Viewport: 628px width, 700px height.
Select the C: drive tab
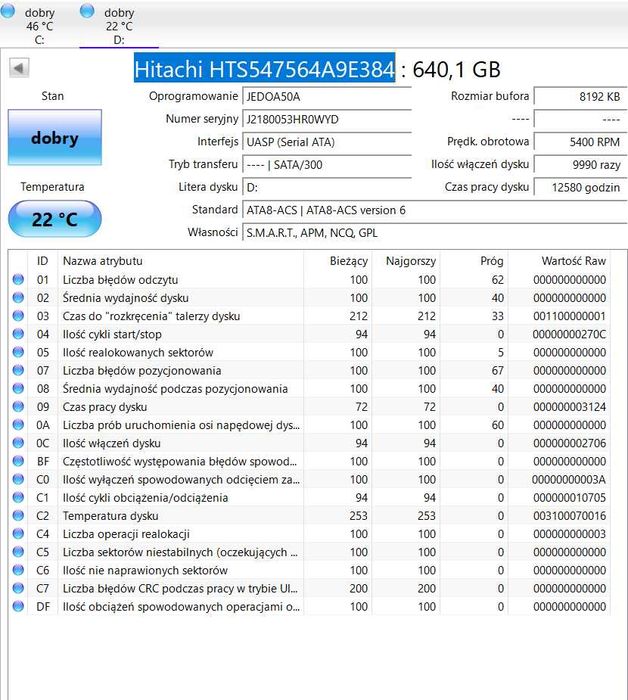39,24
